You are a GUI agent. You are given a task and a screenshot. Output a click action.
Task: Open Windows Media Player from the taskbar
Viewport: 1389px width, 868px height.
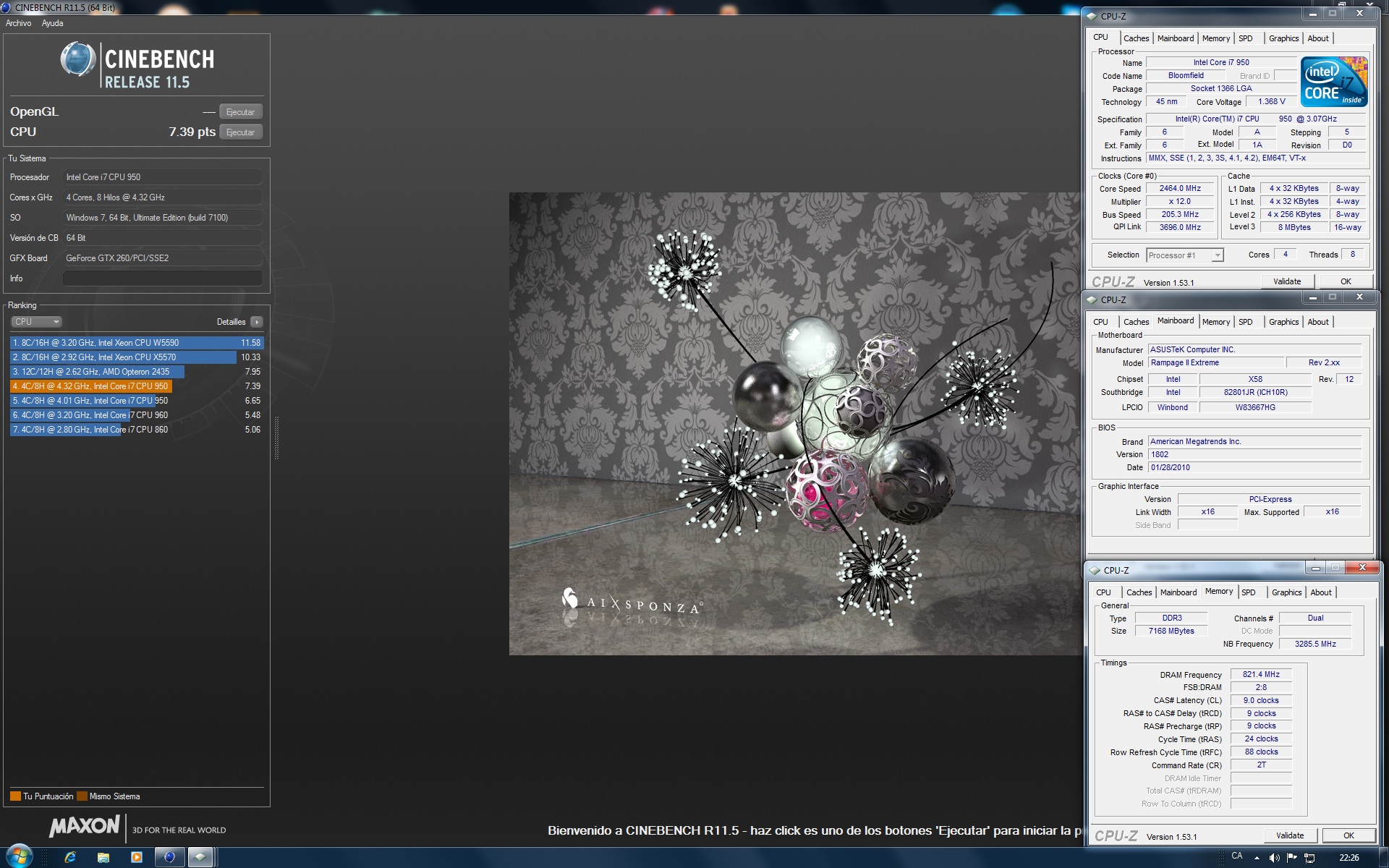[137, 857]
